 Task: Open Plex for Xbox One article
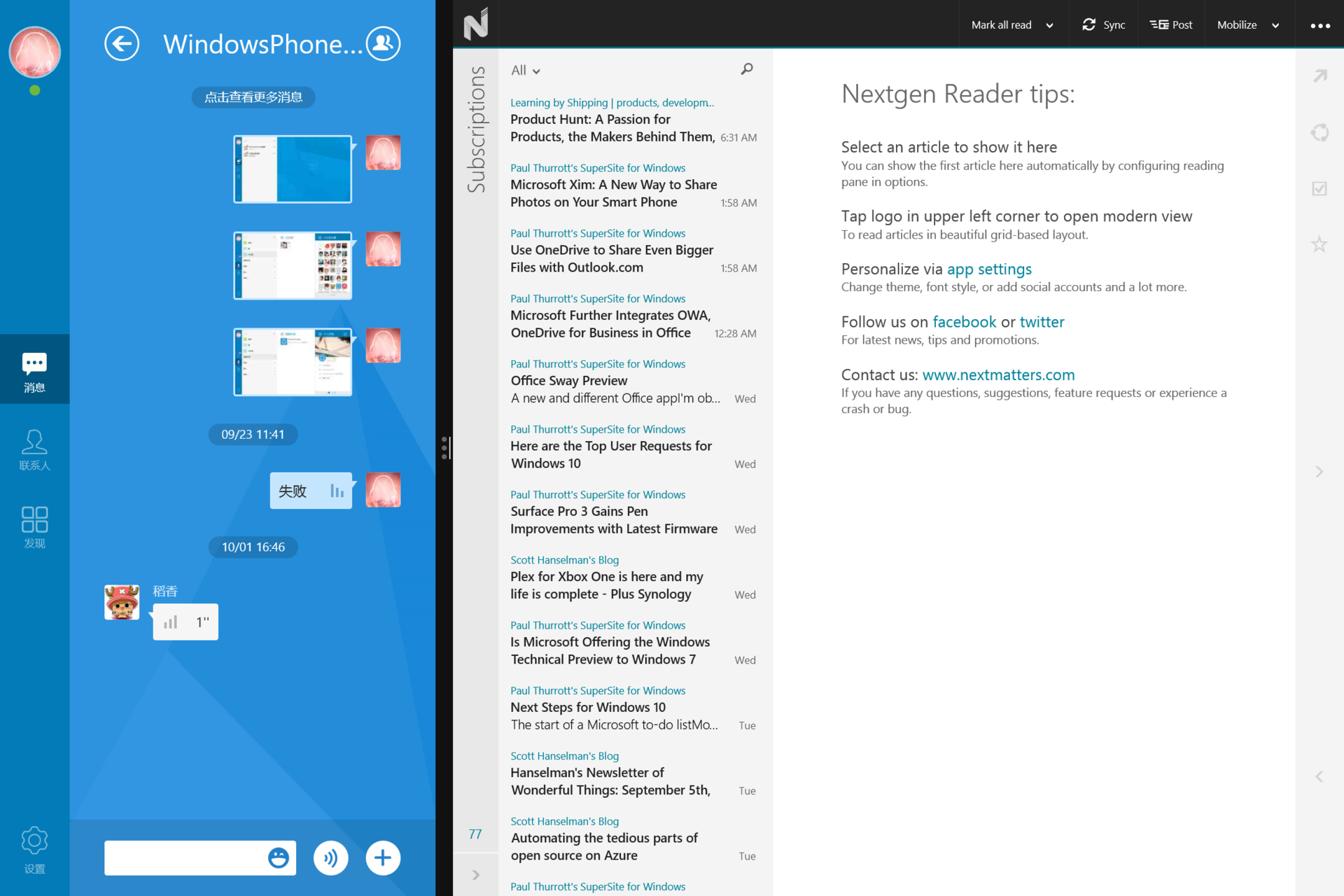click(x=633, y=577)
